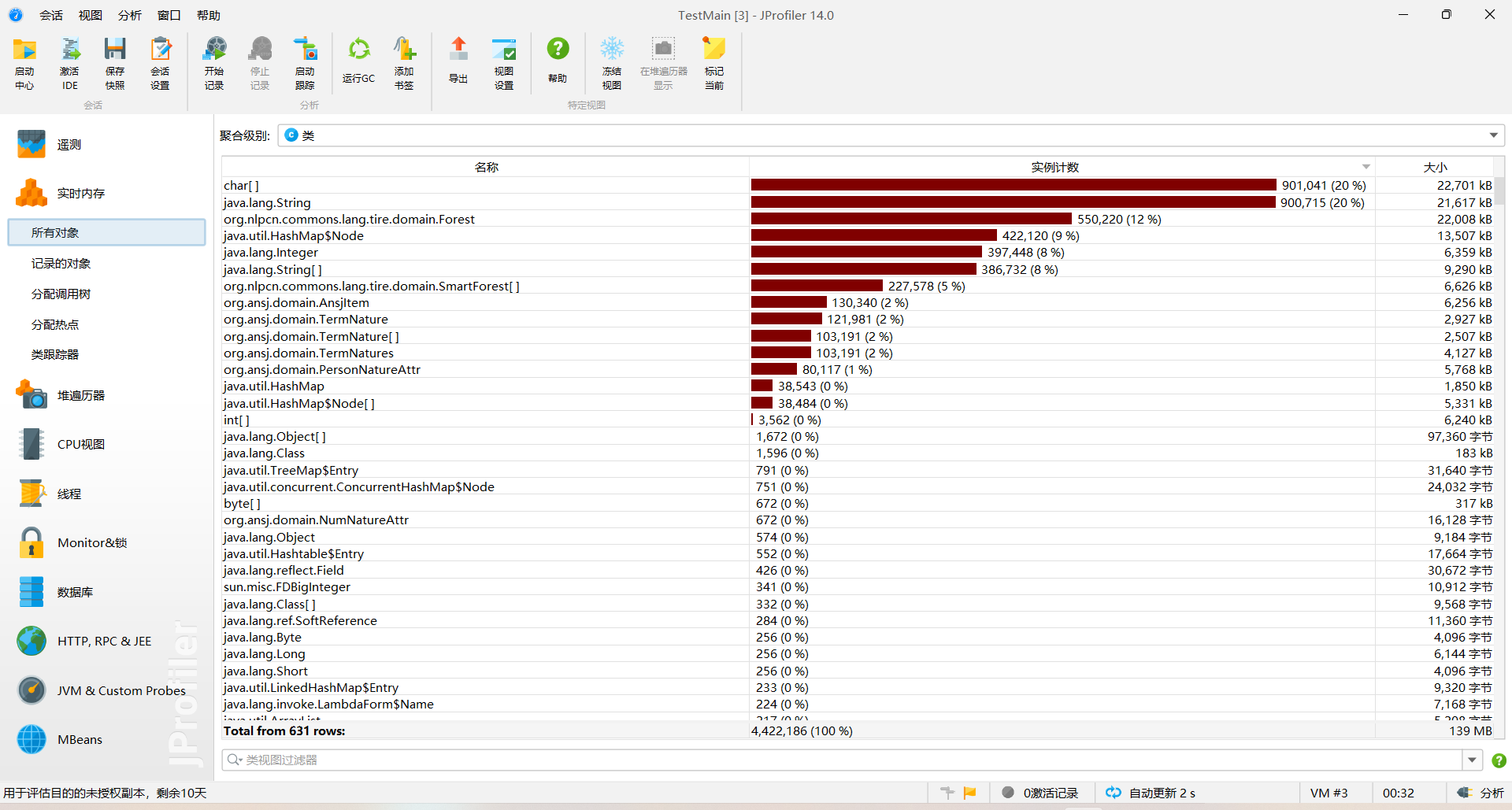Viewport: 1512px width, 810px height.
Task: Open the Start Center (启动中心) toolbar icon
Action: [x=24, y=63]
